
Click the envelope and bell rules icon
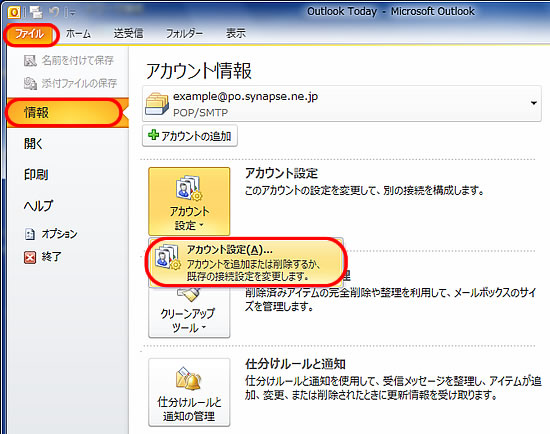click(189, 378)
